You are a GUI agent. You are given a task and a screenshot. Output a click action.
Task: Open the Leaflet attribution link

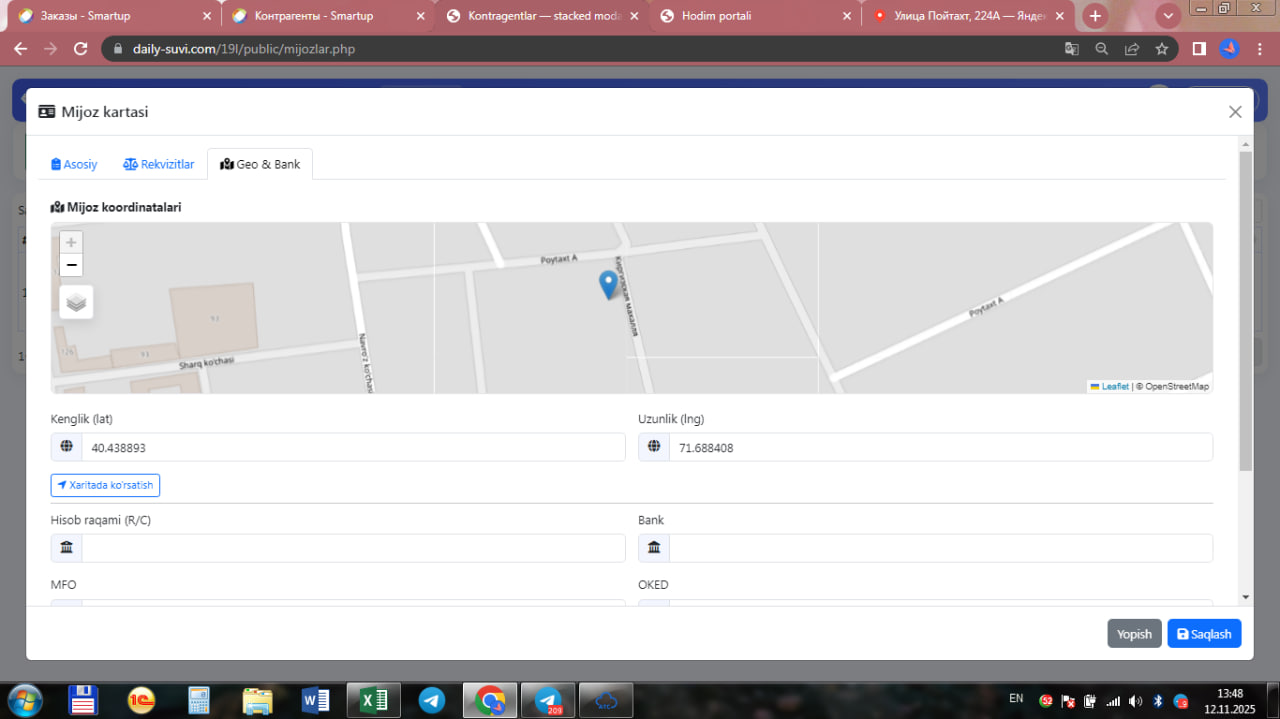(1114, 387)
